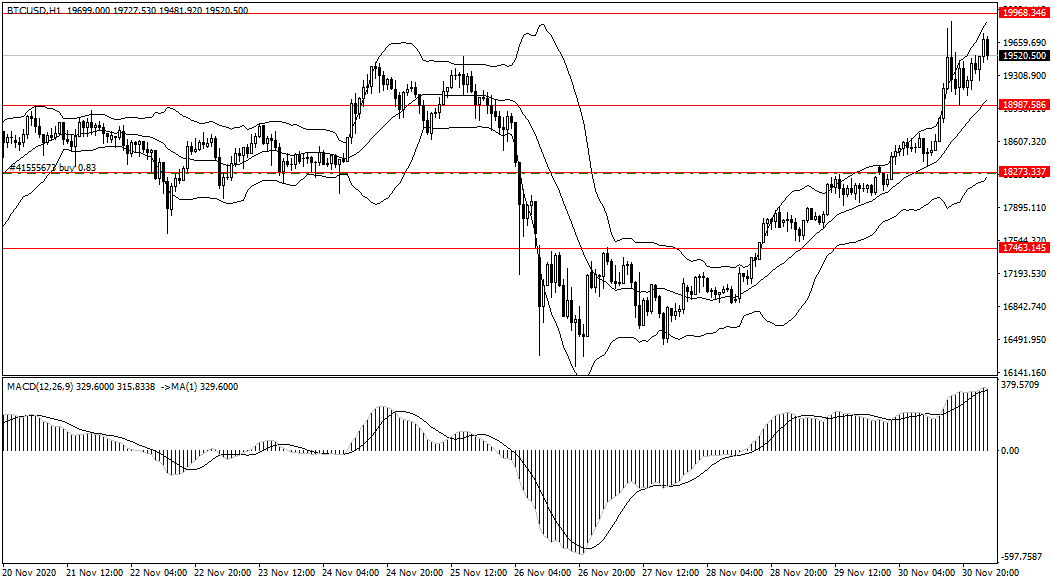Click the red 19968.346 price tag

coord(1022,13)
